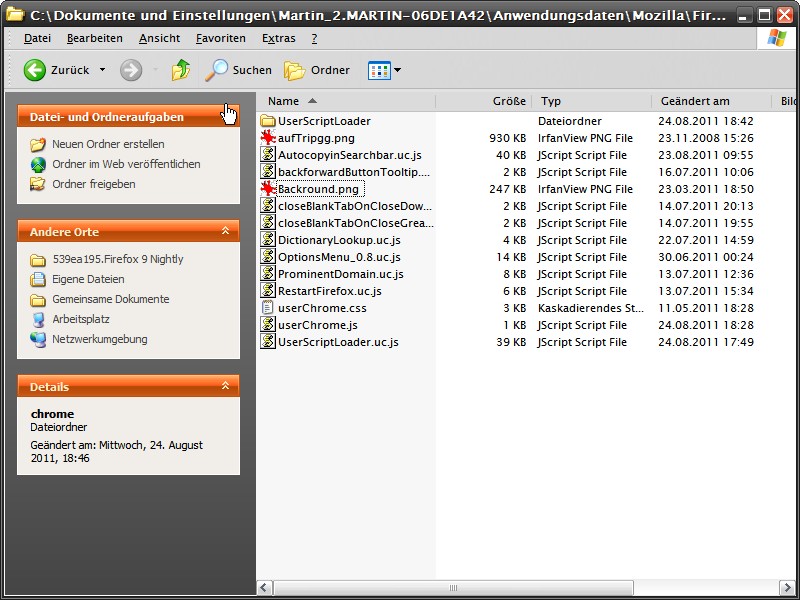
Task: Open the Extras menu
Action: [278, 38]
